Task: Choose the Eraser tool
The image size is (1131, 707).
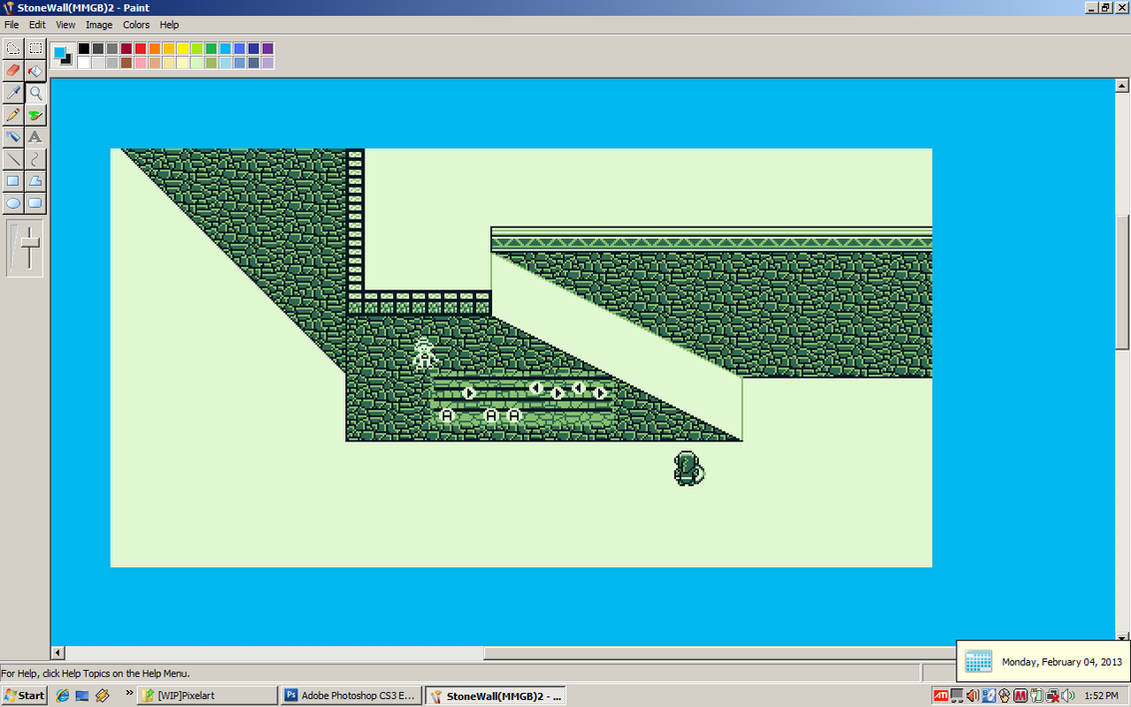Action: coord(13,71)
